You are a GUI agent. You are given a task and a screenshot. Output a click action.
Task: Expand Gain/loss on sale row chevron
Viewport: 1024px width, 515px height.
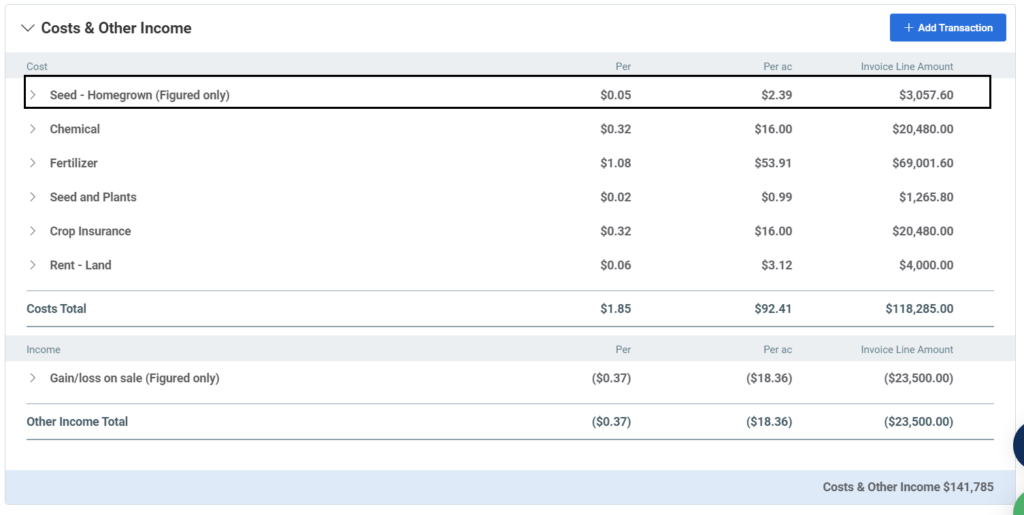click(x=33, y=378)
